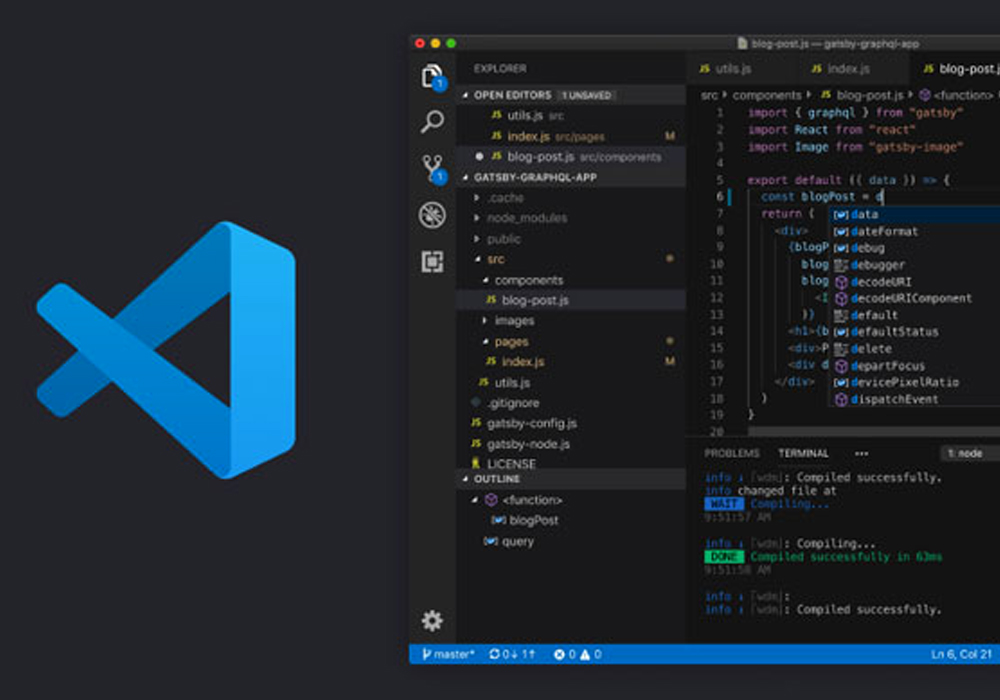Click the src breadcrumb segment

709,95
